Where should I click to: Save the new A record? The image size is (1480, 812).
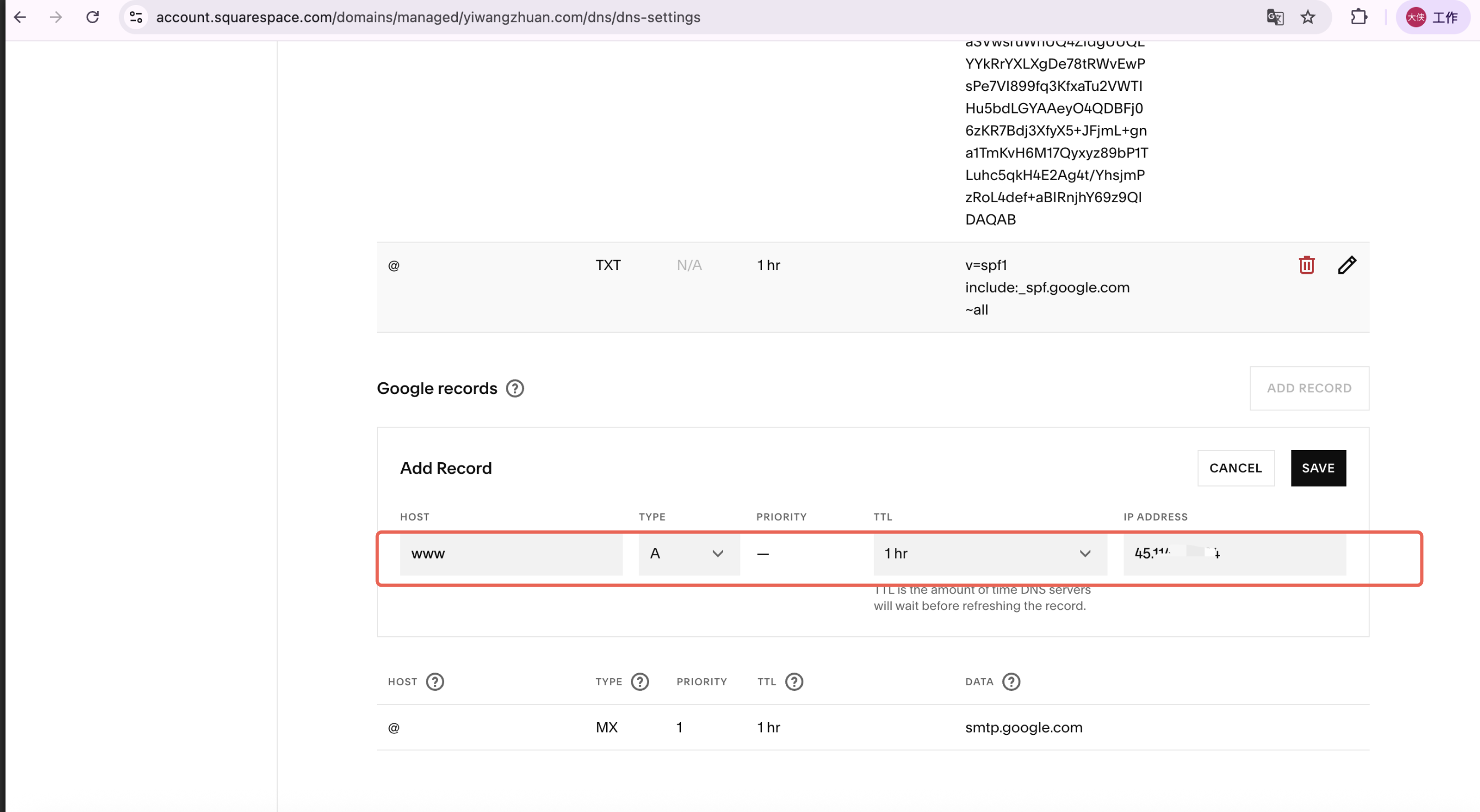[x=1319, y=468]
